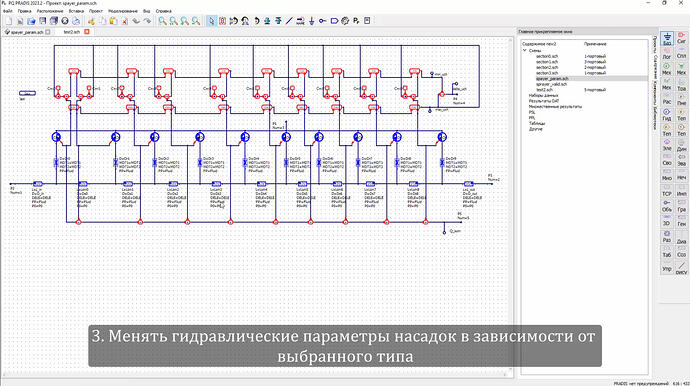
Task: Open the Пне pneumatic library button
Action: click(x=681, y=99)
